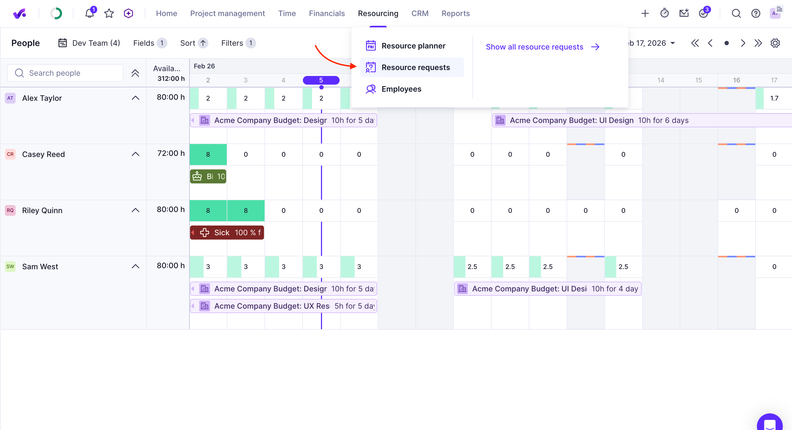Viewport: 792px width, 430px height.
Task: Click the plus add-new icon
Action: click(x=645, y=14)
